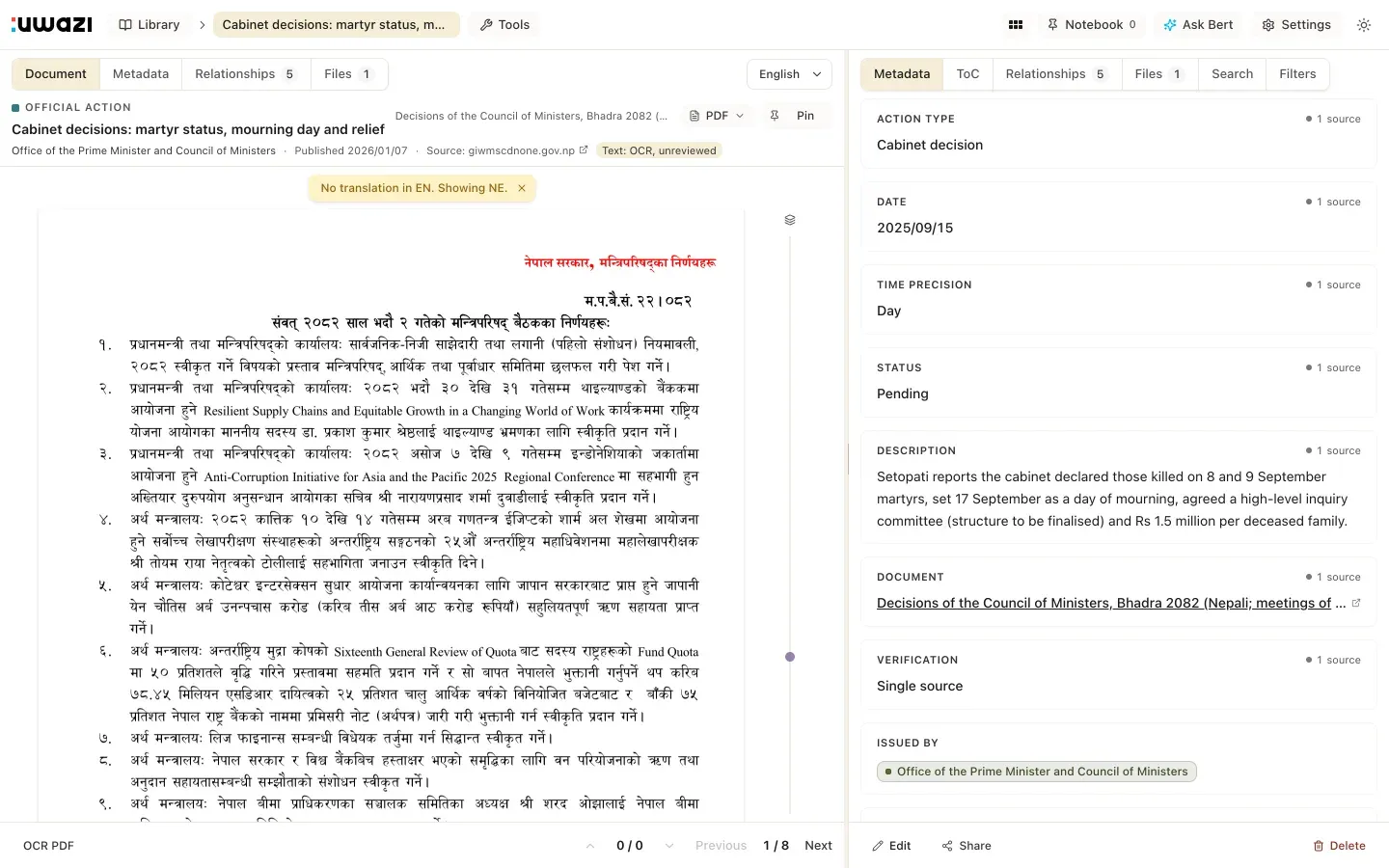Click the Uwazi logo in the header
Image resolution: width=1389 pixels, height=868 pixels.
(52, 24)
